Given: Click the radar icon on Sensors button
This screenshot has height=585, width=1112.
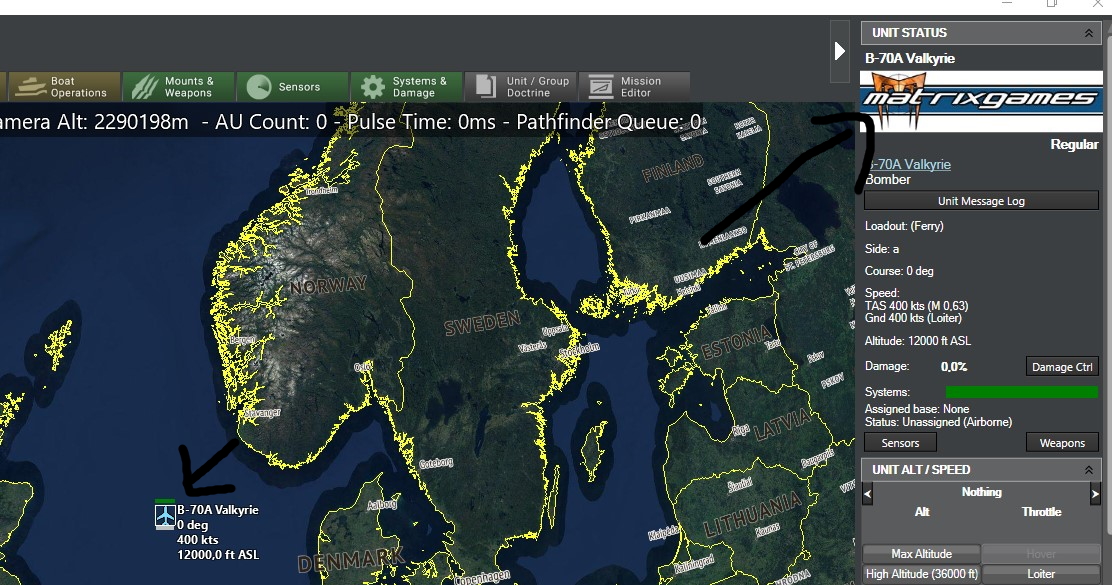Looking at the screenshot, I should click(x=259, y=87).
